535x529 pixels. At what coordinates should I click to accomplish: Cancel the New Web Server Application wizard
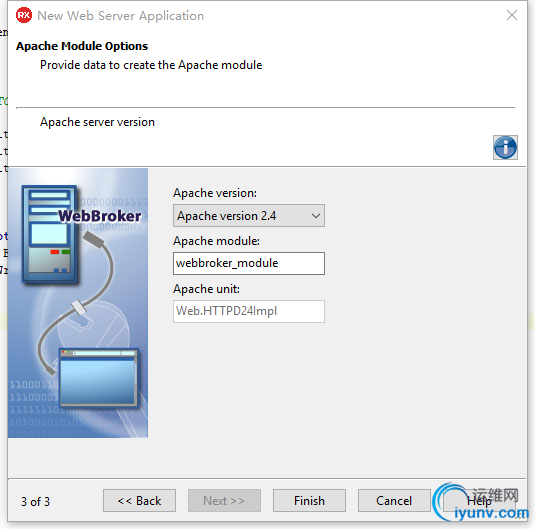[394, 501]
